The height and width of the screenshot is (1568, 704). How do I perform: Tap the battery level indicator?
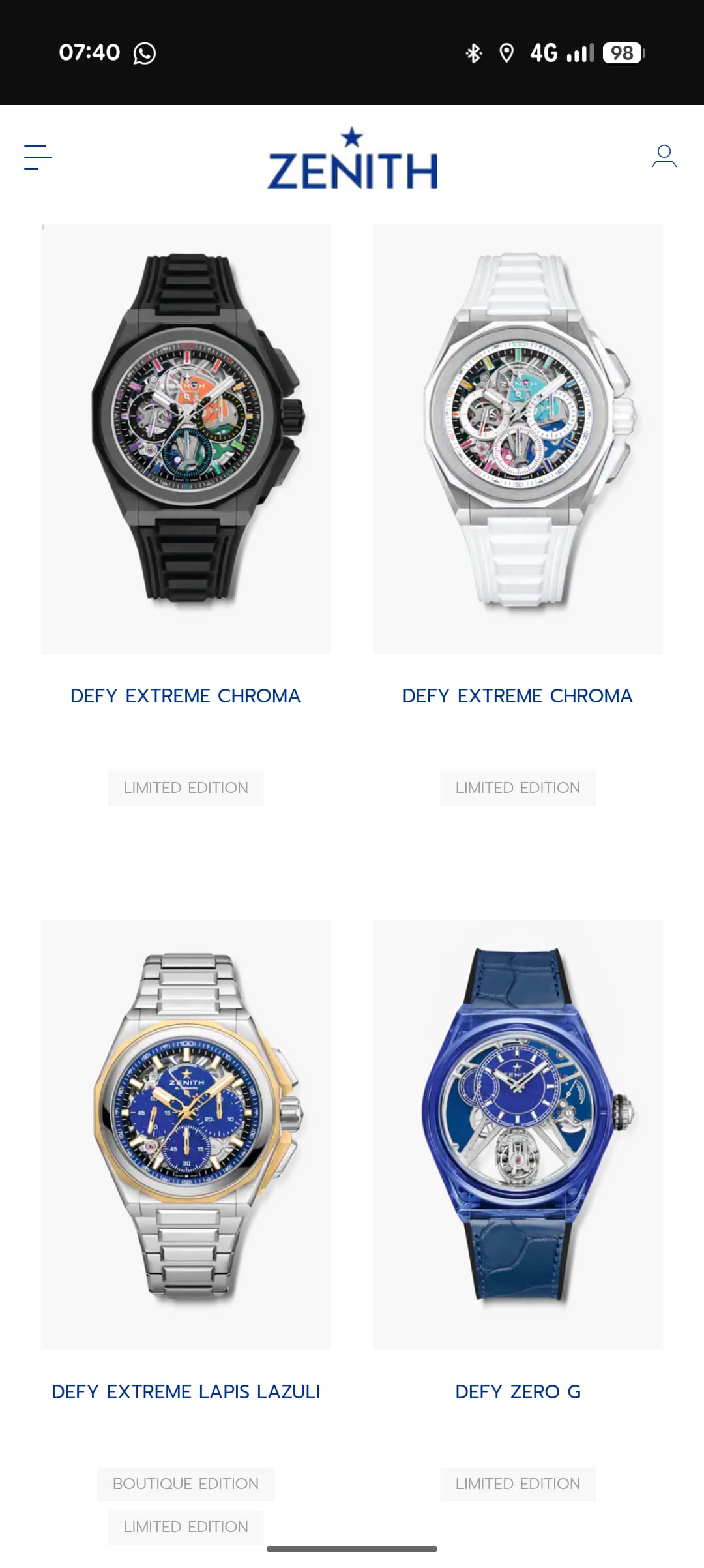(x=624, y=53)
